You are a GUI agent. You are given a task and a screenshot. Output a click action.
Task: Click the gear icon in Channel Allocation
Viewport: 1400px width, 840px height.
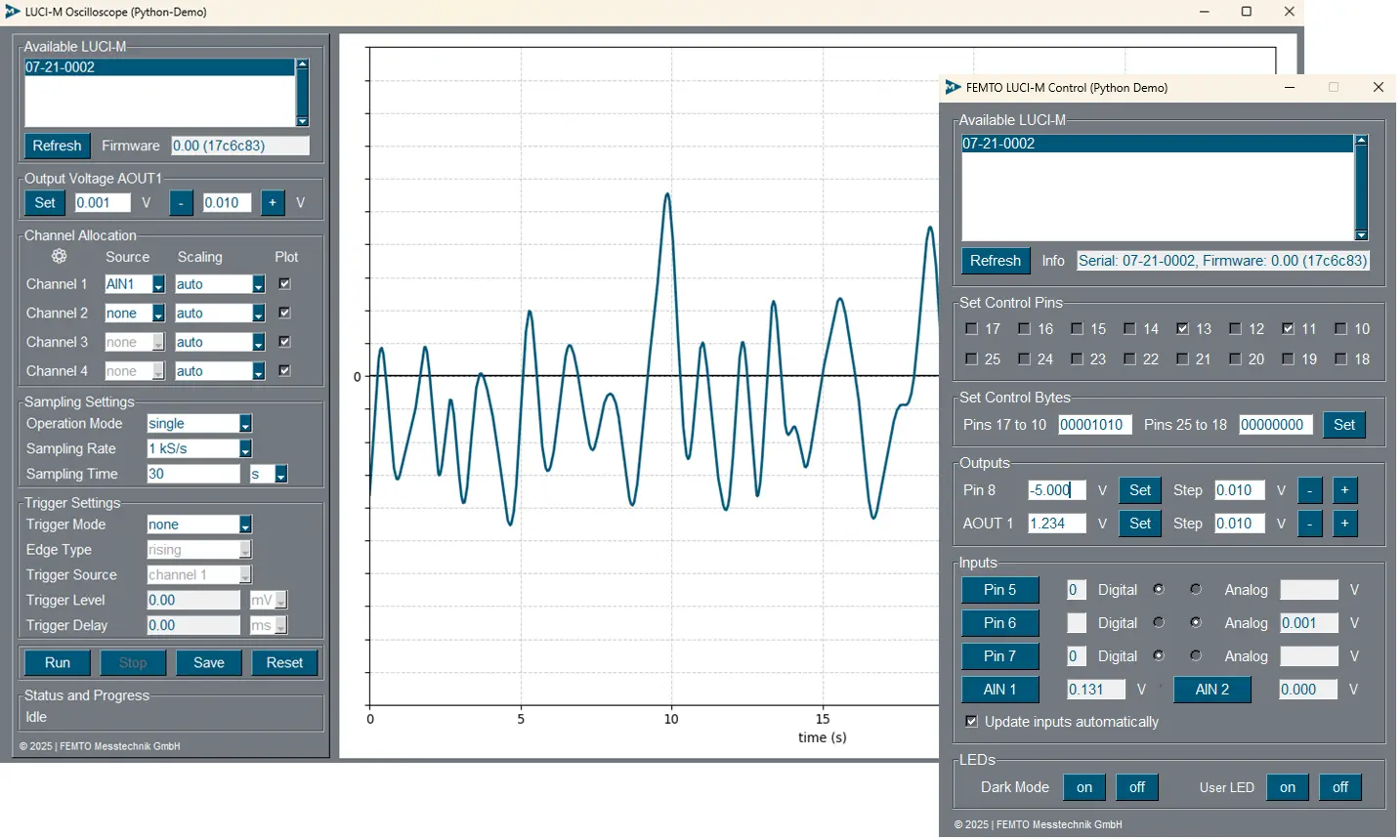(x=59, y=256)
